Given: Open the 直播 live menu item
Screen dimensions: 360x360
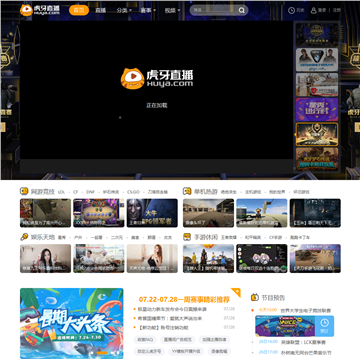Looking at the screenshot, I should point(100,10).
